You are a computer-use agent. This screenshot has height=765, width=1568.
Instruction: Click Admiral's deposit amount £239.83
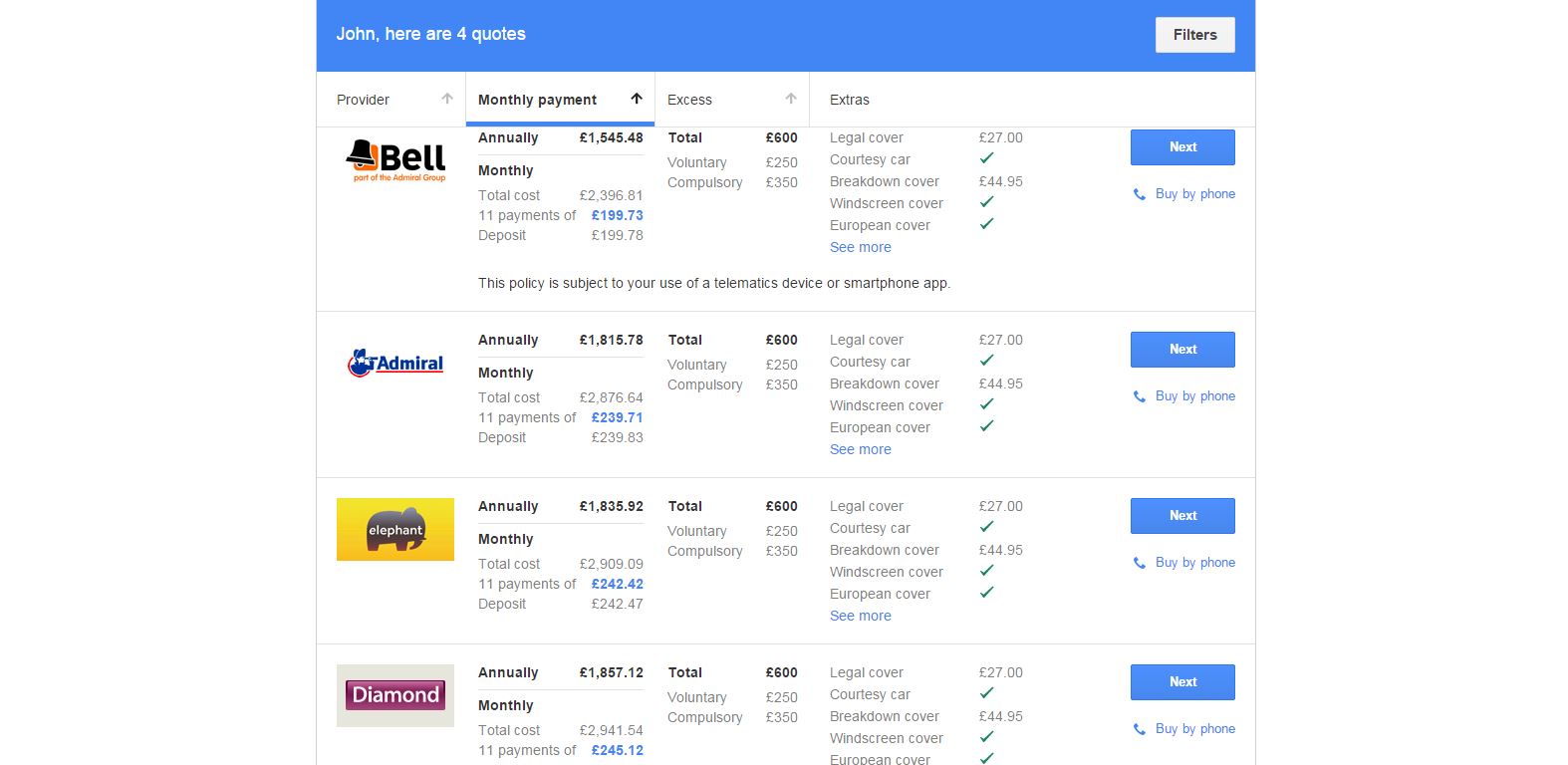[x=618, y=437]
